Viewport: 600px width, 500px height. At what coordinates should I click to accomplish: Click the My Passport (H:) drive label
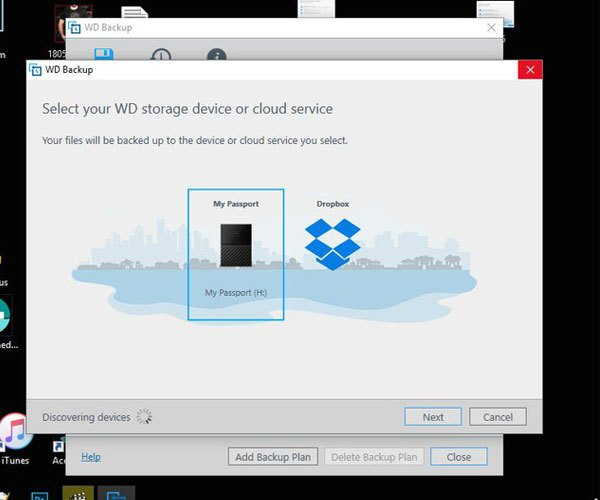pos(235,293)
